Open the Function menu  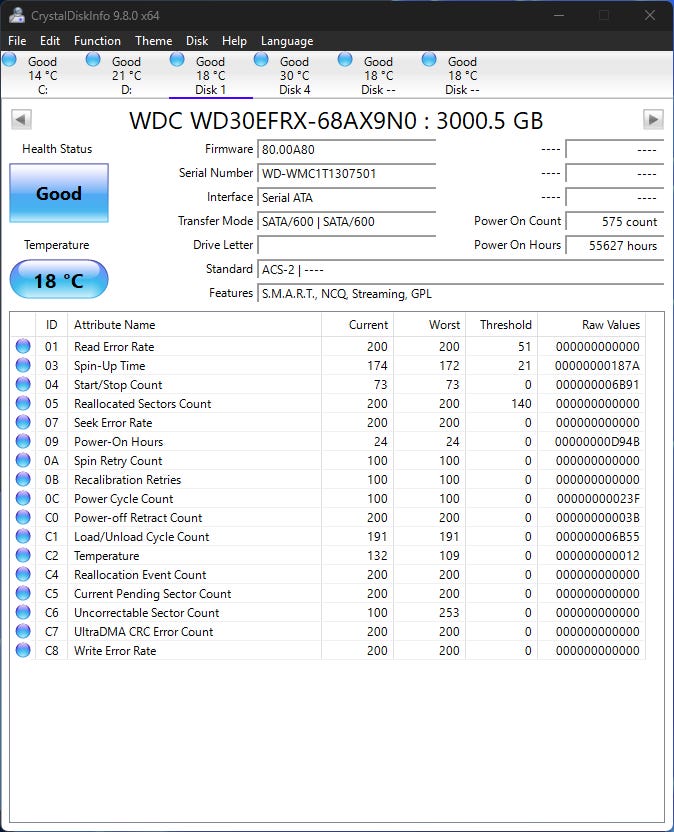pos(97,41)
